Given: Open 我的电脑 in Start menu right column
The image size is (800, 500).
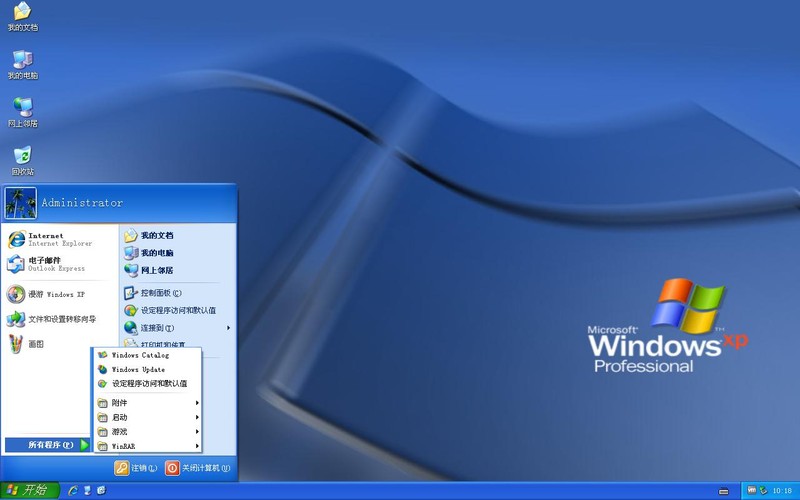Looking at the screenshot, I should (x=178, y=253).
